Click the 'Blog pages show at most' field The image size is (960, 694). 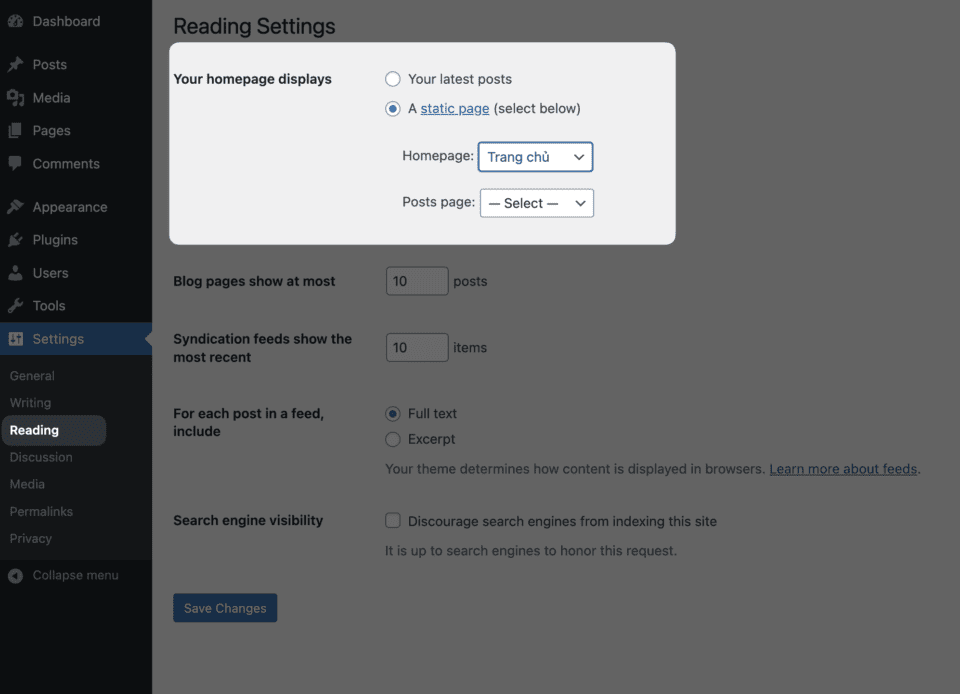pyautogui.click(x=417, y=281)
